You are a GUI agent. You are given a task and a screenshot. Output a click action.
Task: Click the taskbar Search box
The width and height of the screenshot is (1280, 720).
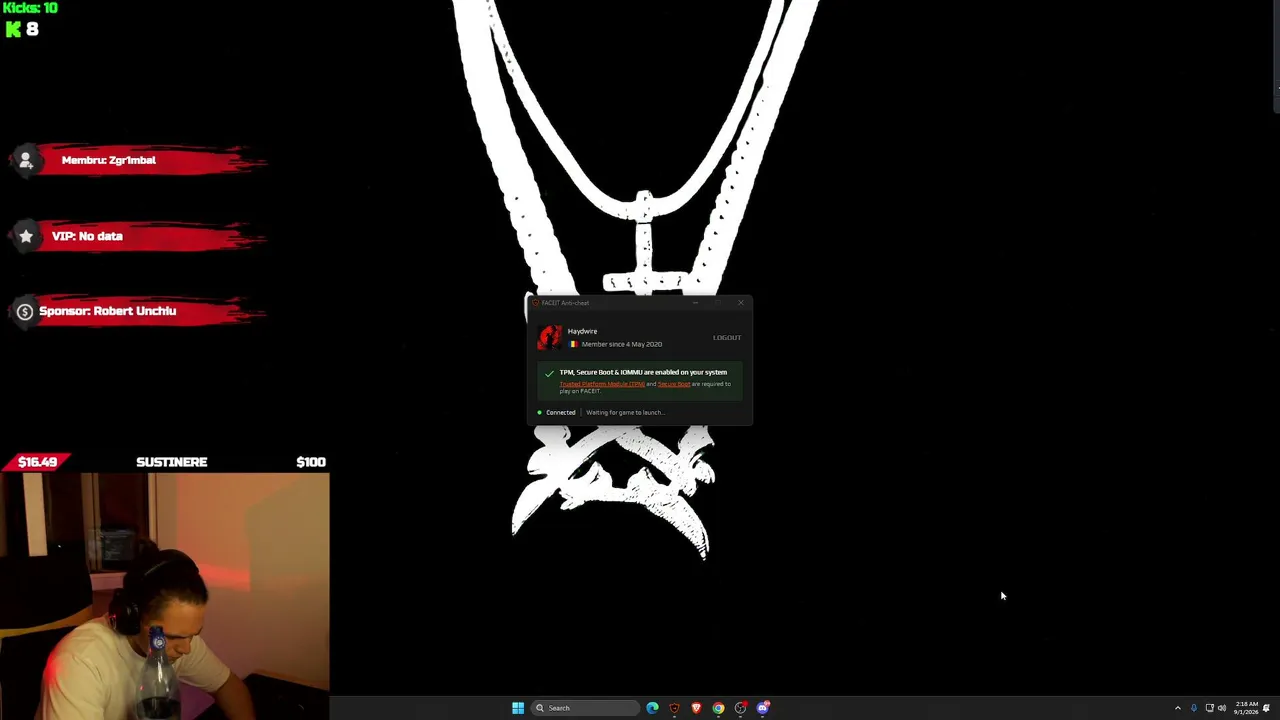click(x=586, y=708)
